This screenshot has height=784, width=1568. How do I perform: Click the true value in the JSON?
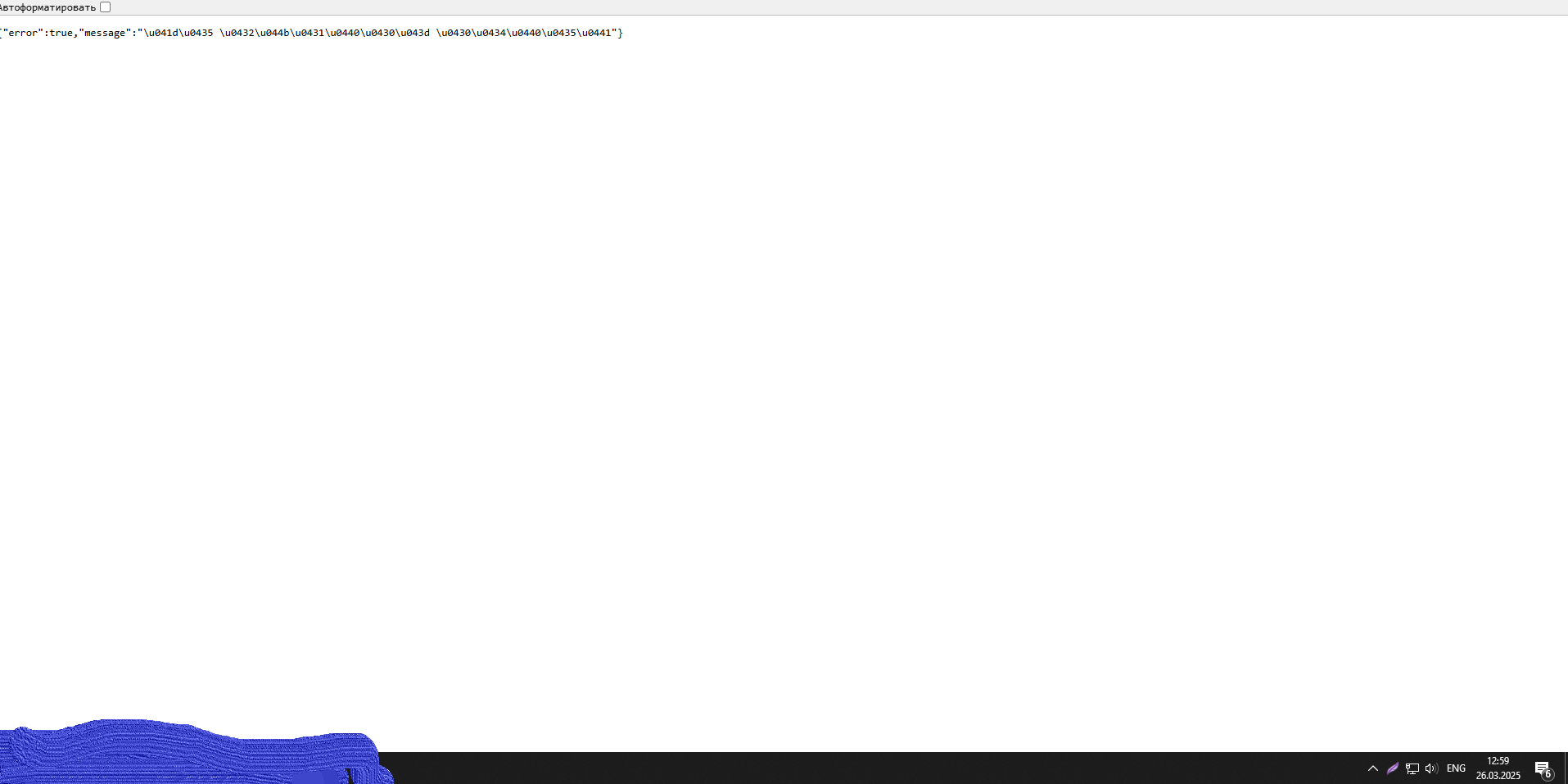pyautogui.click(x=61, y=33)
